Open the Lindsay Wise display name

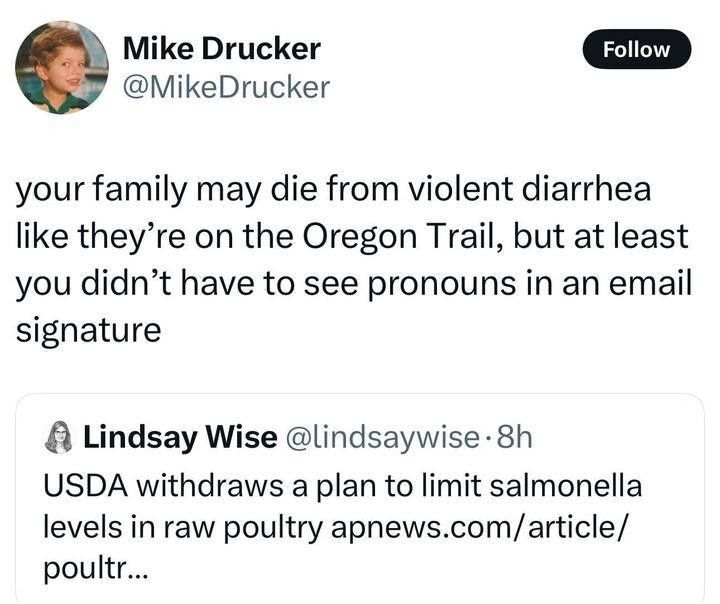coord(180,437)
